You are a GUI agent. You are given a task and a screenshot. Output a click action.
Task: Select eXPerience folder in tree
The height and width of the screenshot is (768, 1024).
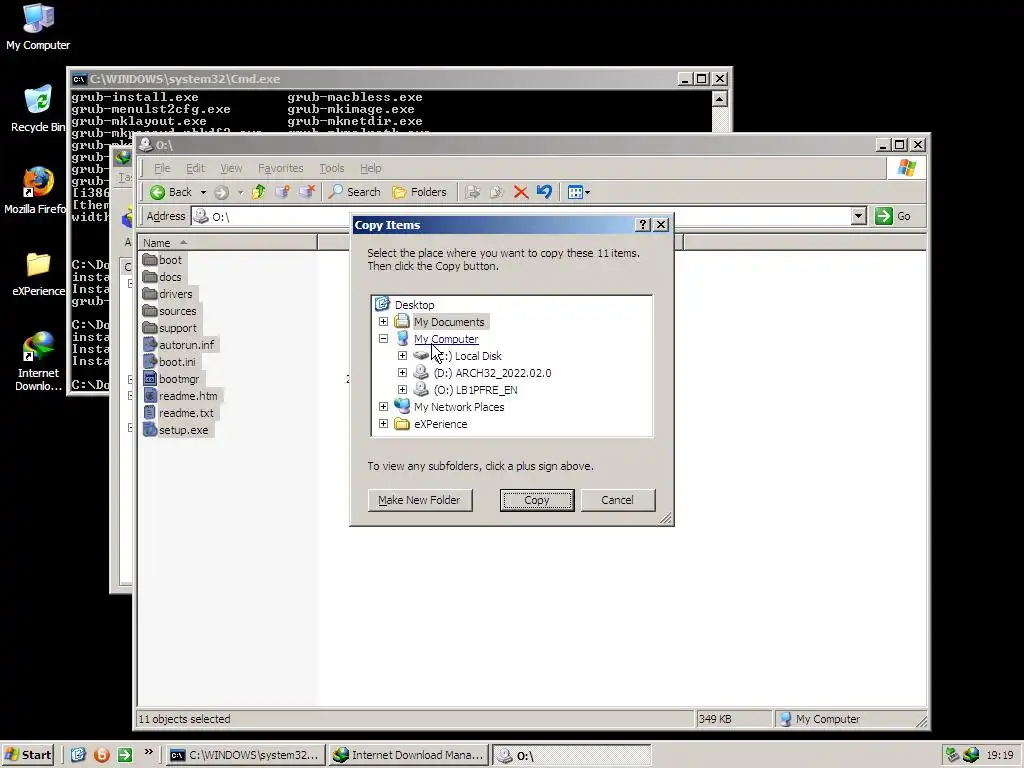click(x=440, y=424)
